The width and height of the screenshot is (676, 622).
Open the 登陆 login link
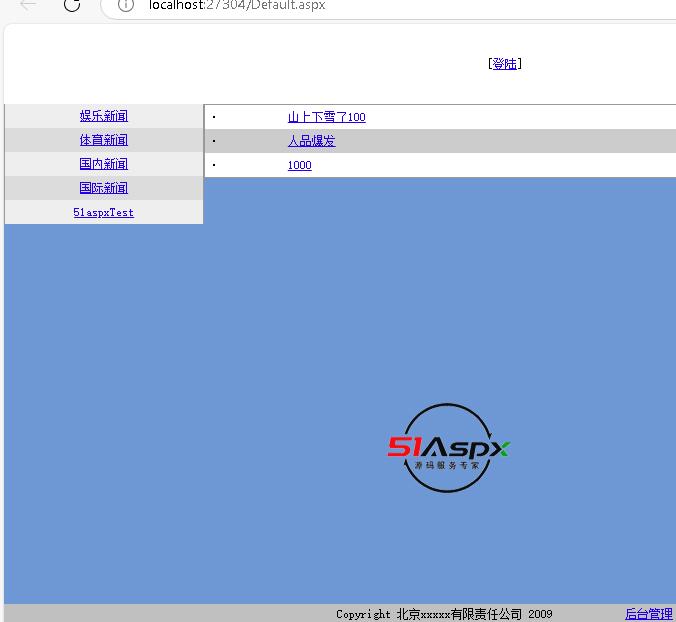pyautogui.click(x=505, y=64)
